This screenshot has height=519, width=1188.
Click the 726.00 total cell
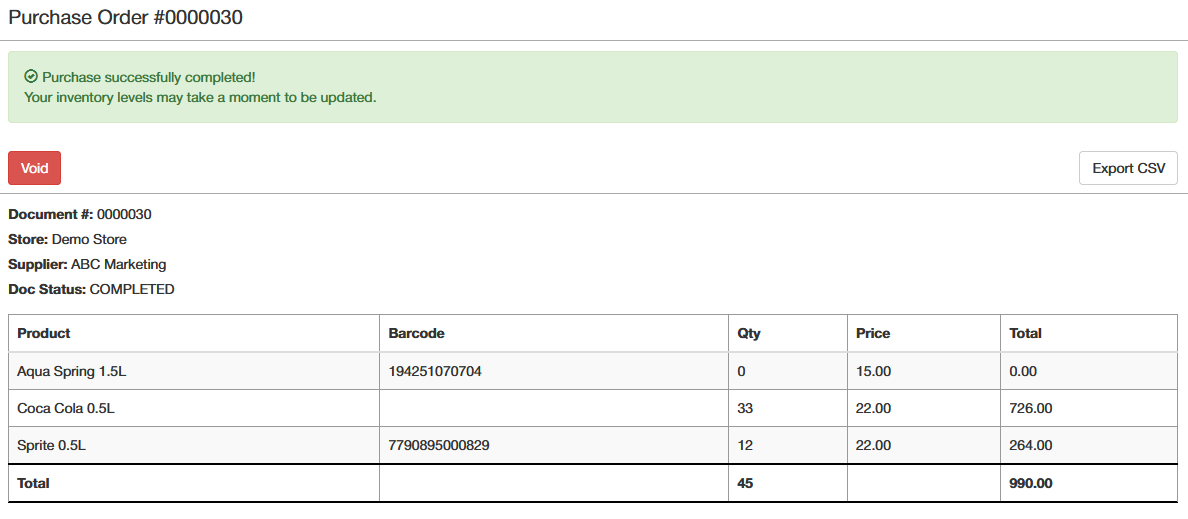click(1089, 408)
